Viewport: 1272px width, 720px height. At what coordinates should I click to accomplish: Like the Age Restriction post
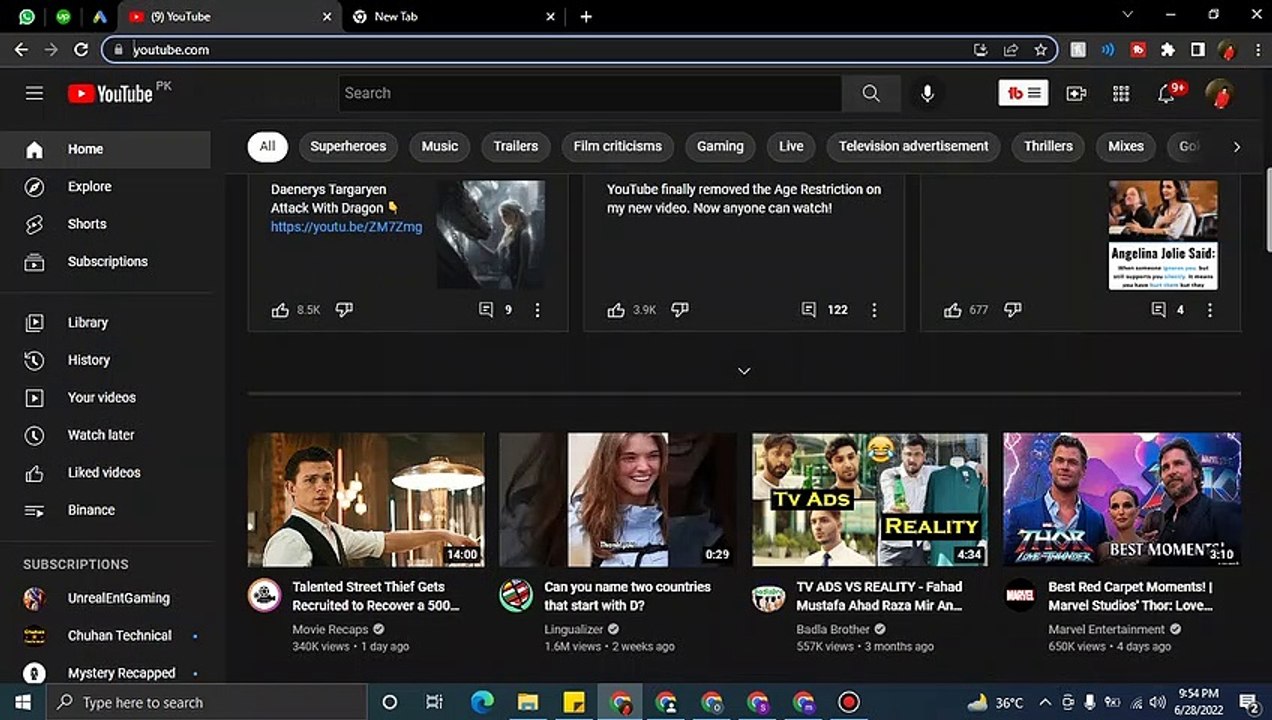coord(616,310)
